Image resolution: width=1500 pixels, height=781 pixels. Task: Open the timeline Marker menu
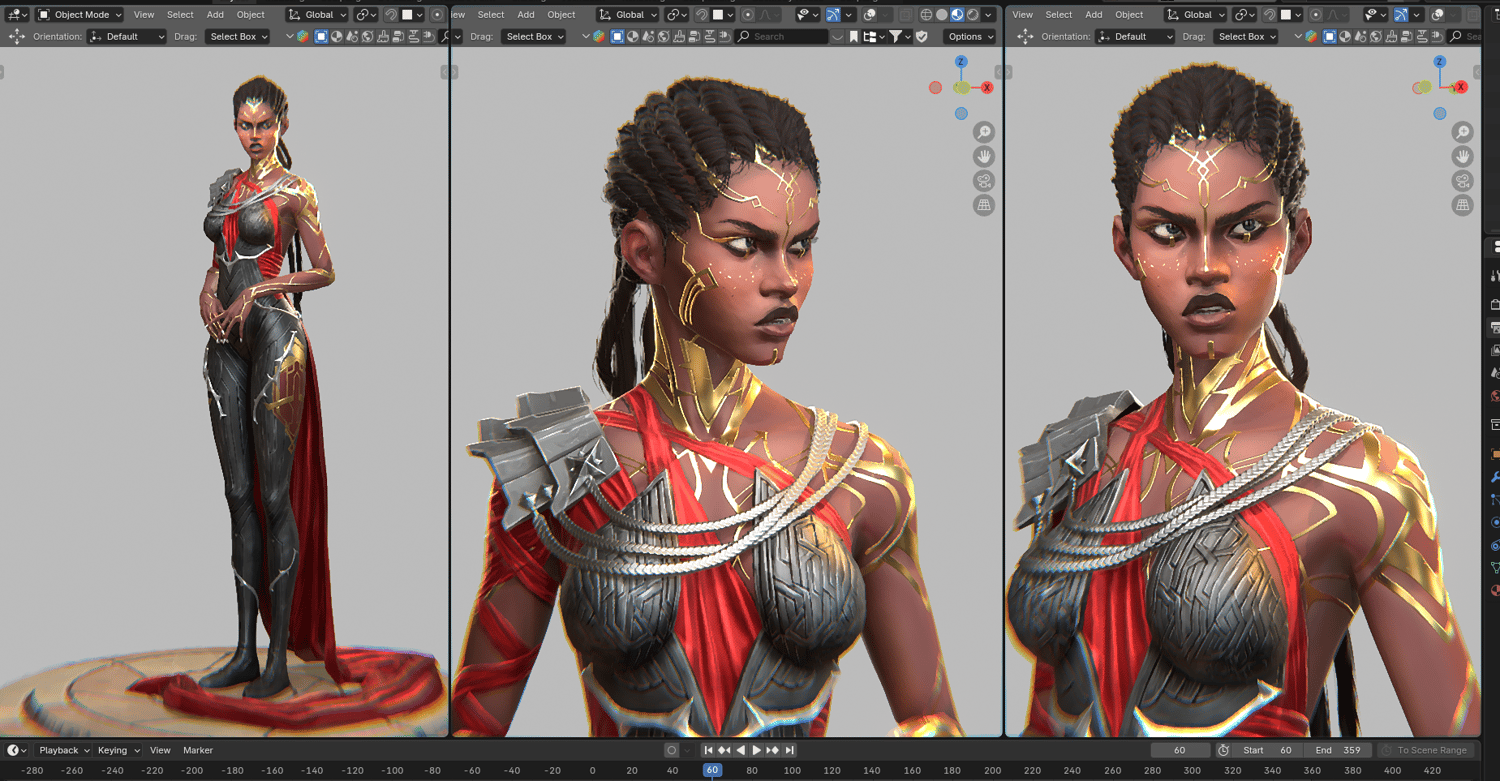(x=198, y=750)
